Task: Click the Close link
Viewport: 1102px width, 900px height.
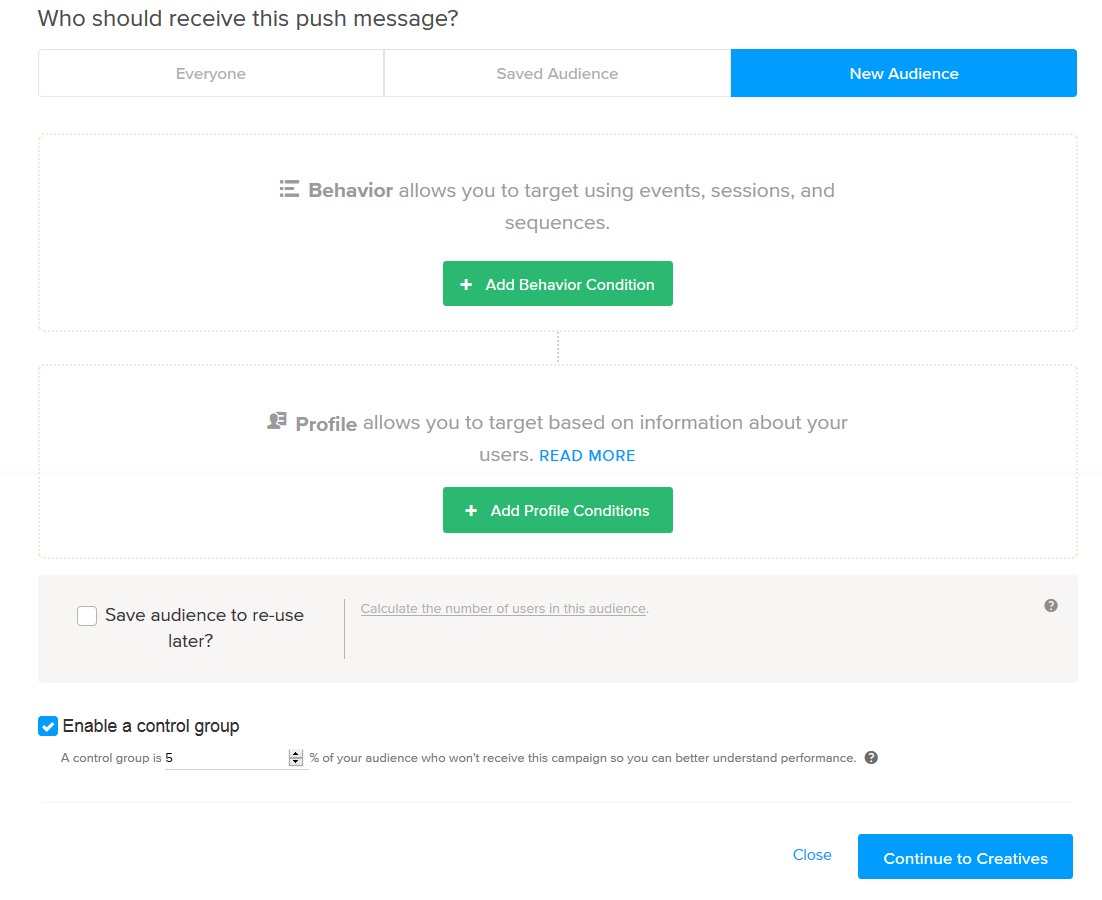Action: pos(812,855)
